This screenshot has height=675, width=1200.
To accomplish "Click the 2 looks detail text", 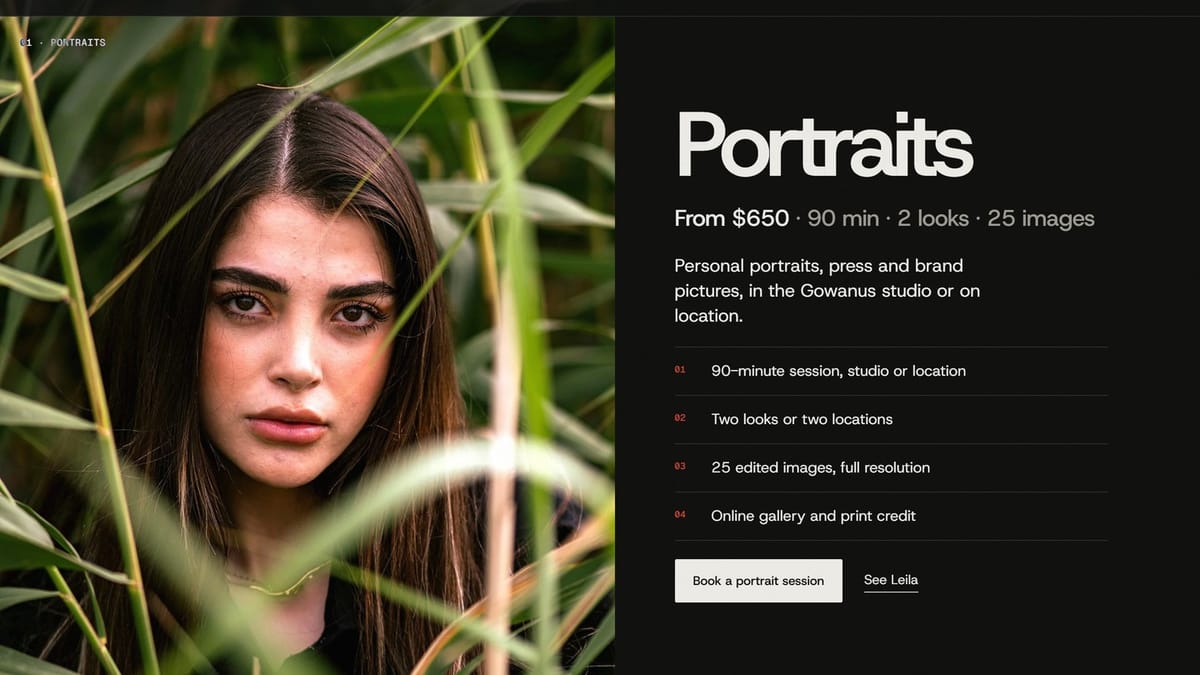I will click(x=933, y=218).
